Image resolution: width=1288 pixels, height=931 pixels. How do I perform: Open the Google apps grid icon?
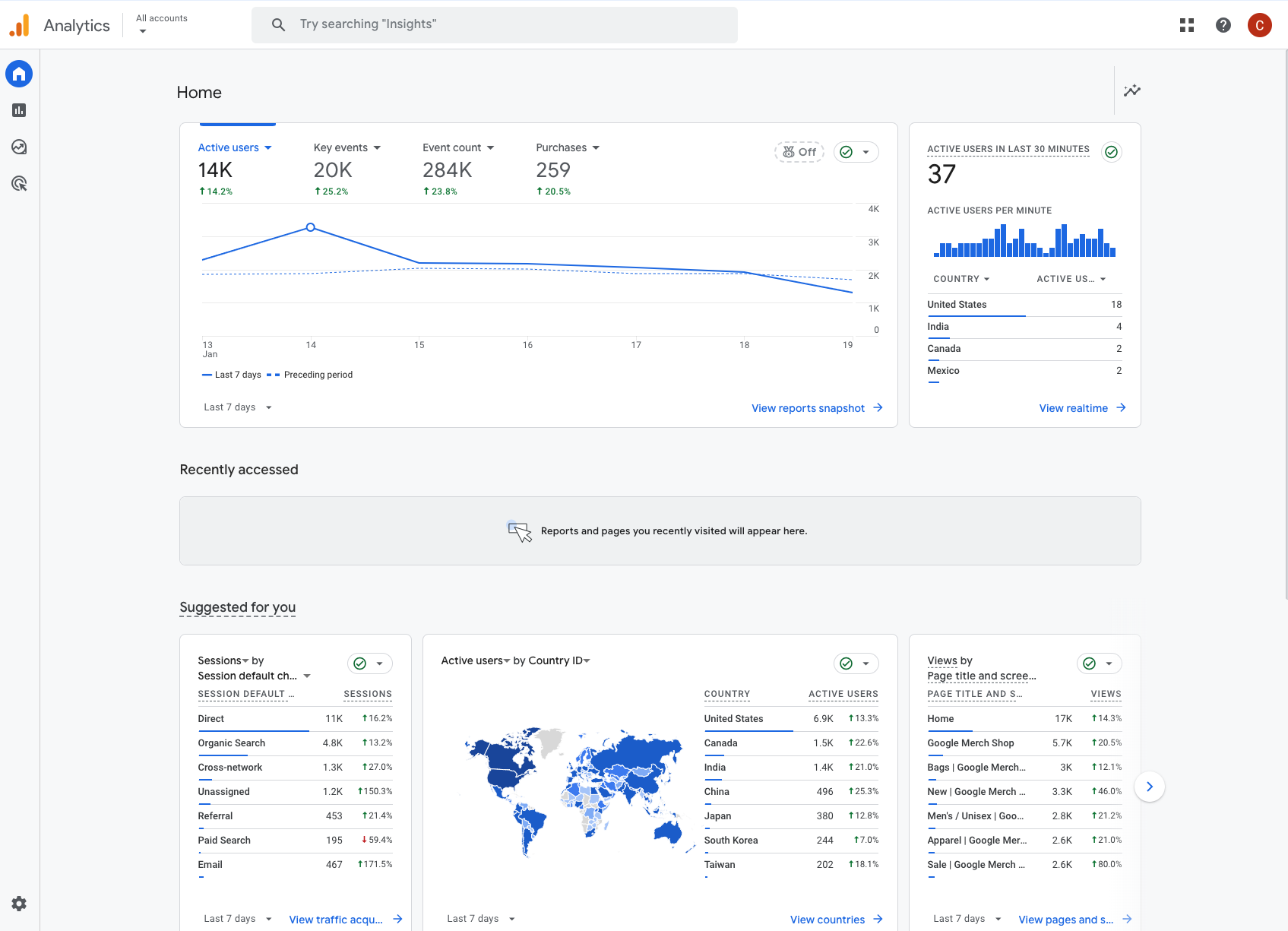pyautogui.click(x=1187, y=25)
